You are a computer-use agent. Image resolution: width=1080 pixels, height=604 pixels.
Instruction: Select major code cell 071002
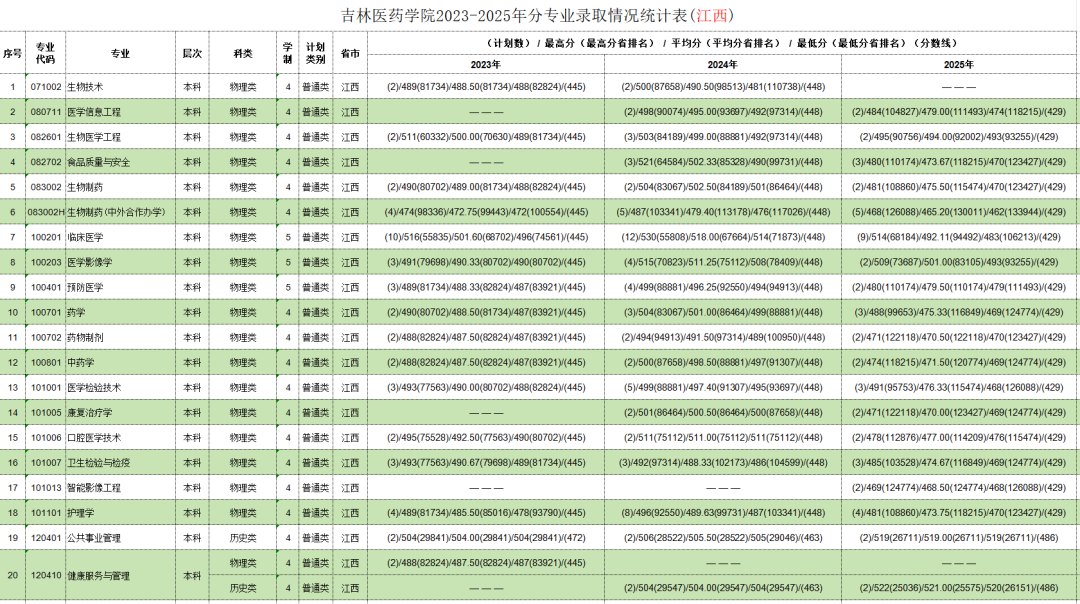(x=45, y=87)
